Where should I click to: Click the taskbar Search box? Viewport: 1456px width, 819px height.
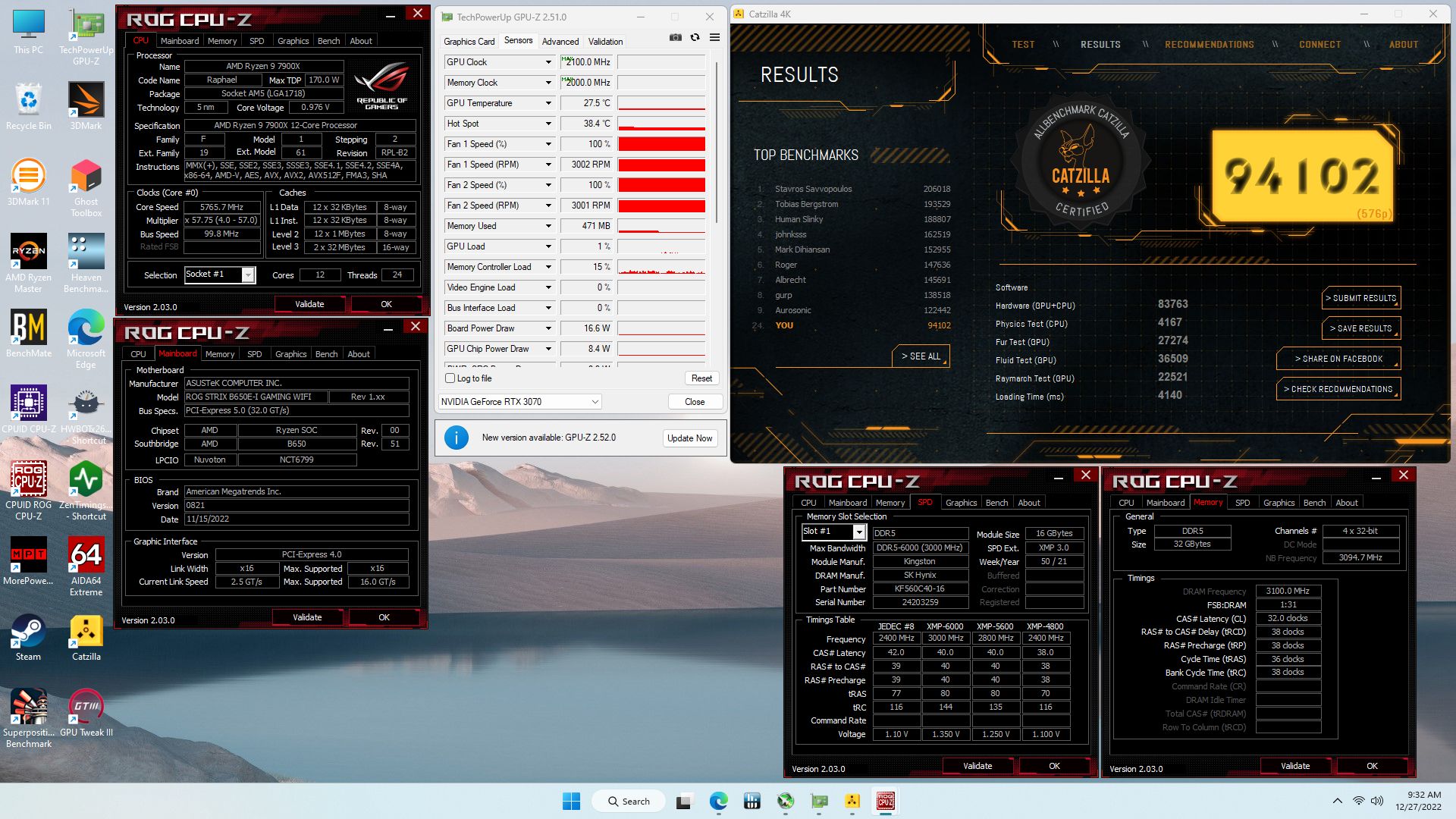click(x=630, y=801)
